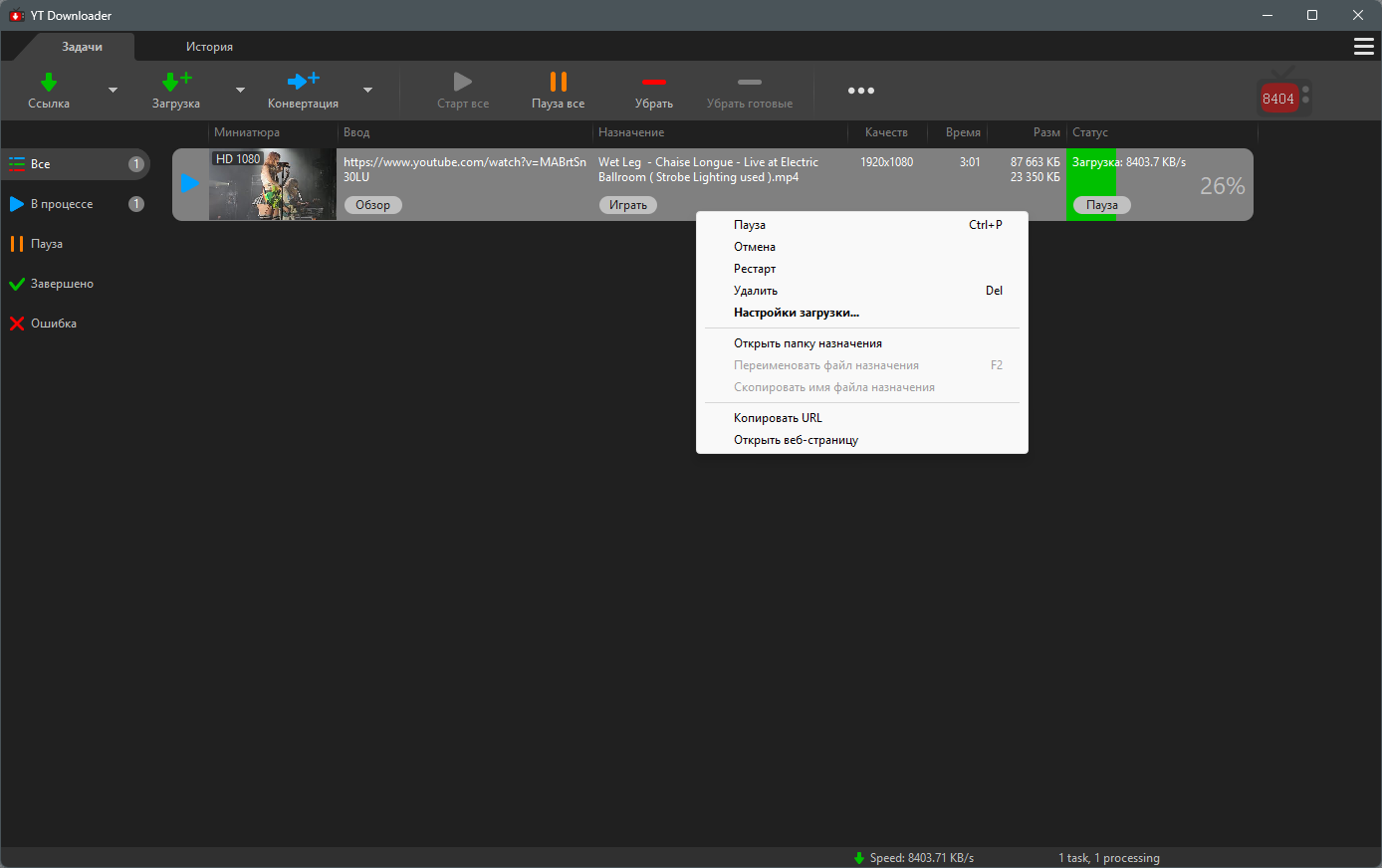The height and width of the screenshot is (868, 1382).
Task: Click the YT Downloader app logo
Action: tap(16, 15)
